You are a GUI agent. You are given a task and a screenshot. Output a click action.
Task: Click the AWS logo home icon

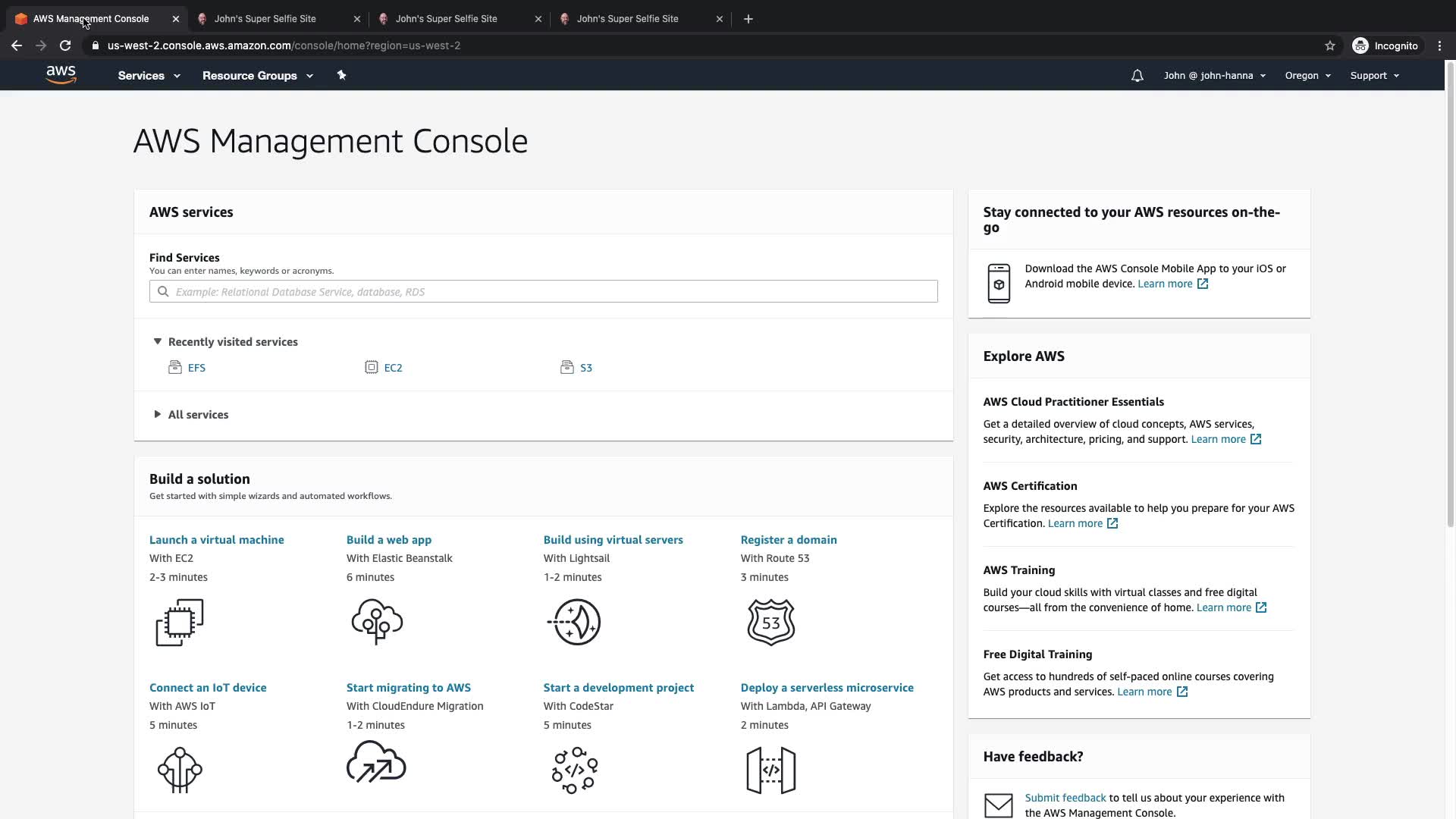click(x=61, y=74)
